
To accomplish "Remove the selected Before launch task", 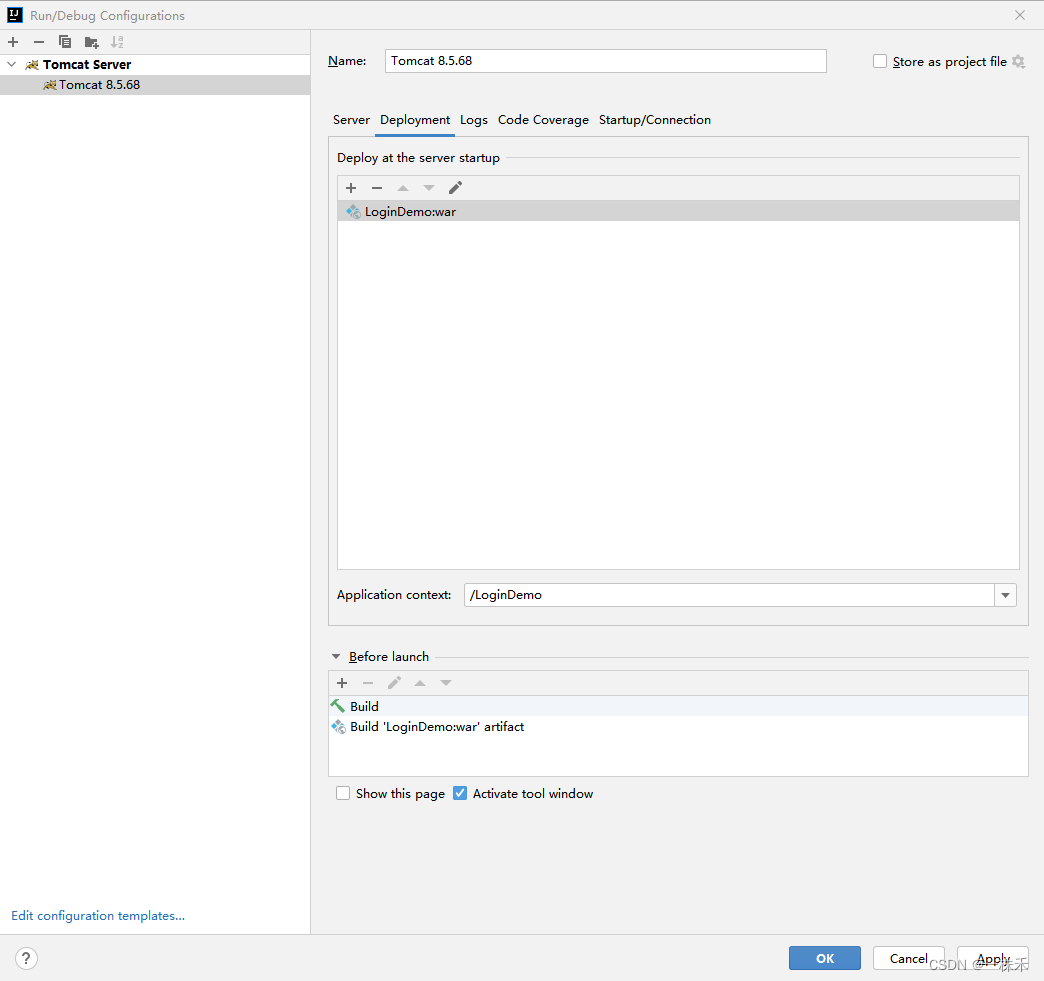I will tap(368, 683).
